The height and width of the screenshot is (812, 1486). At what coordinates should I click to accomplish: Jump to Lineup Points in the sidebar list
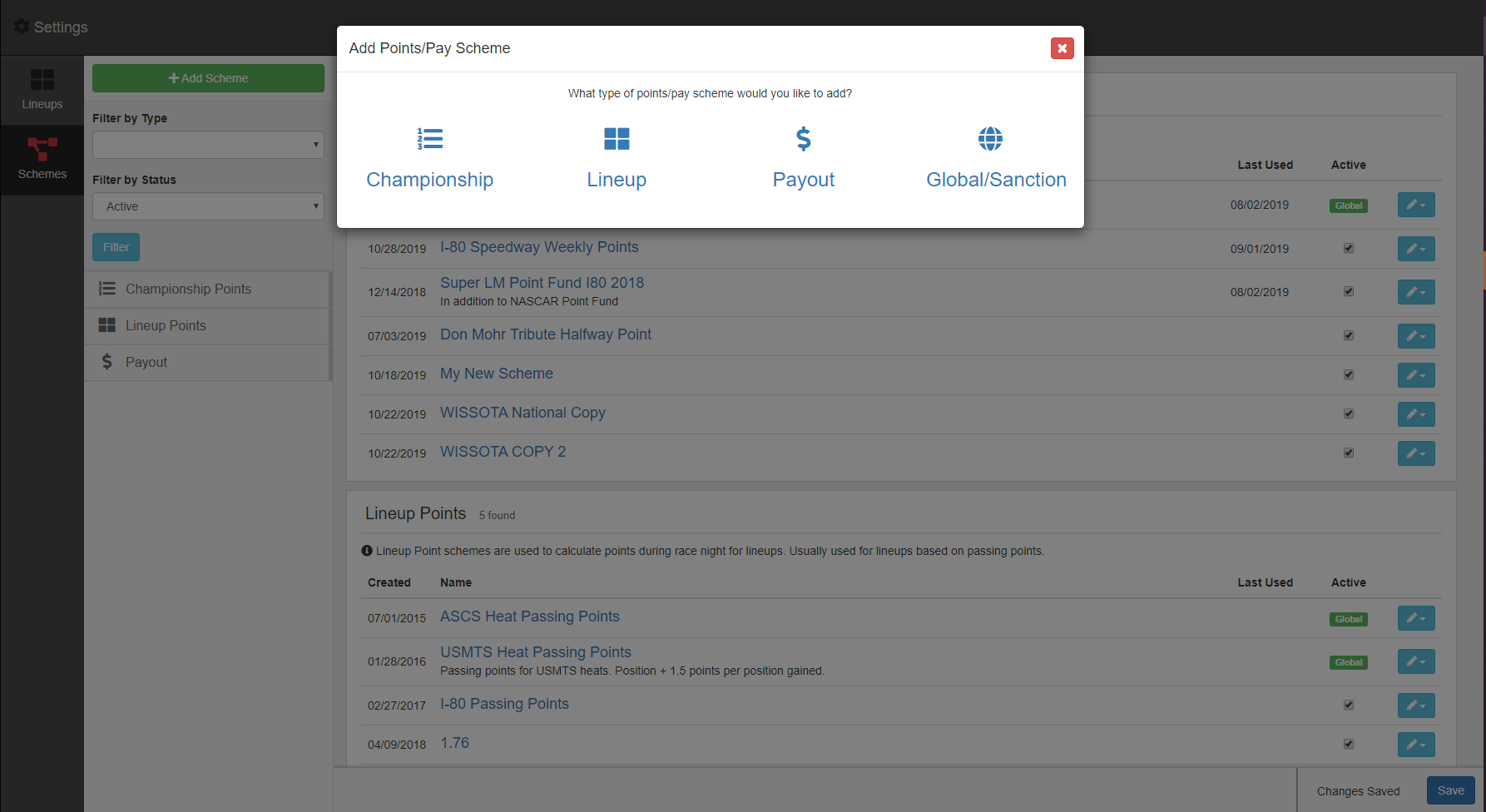(166, 325)
